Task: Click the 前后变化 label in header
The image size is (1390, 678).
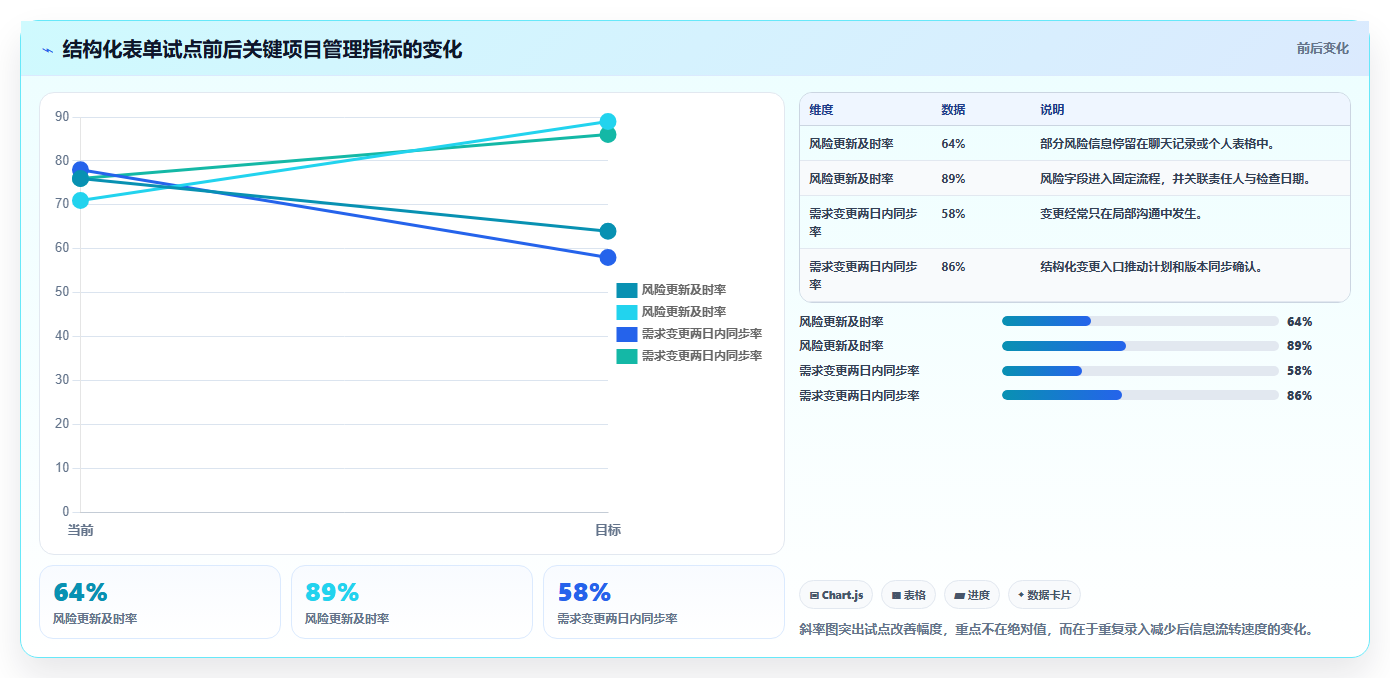Action: [1322, 48]
